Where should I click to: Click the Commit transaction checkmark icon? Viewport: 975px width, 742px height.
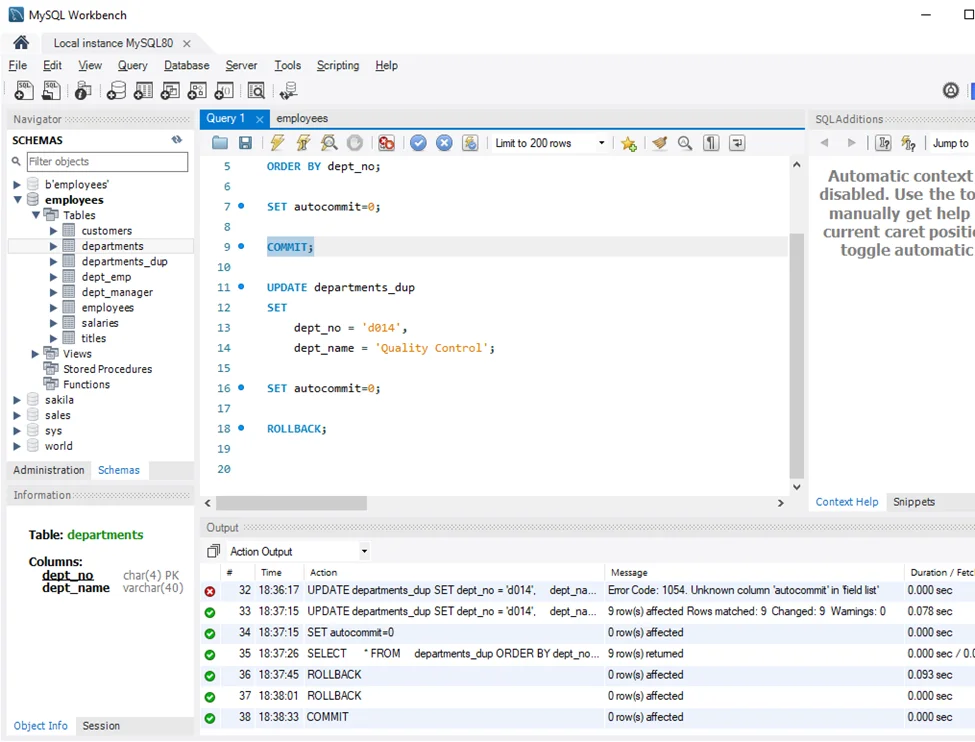pyautogui.click(x=418, y=143)
